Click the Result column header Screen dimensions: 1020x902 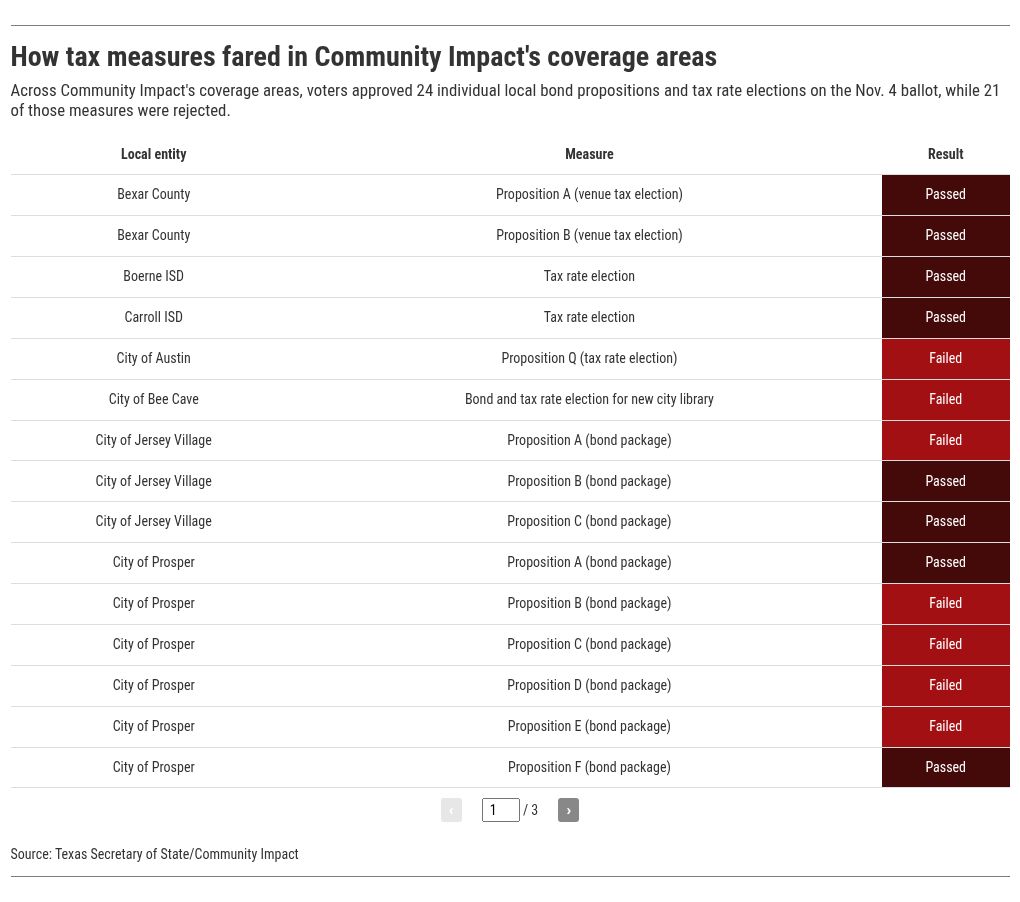(x=945, y=154)
